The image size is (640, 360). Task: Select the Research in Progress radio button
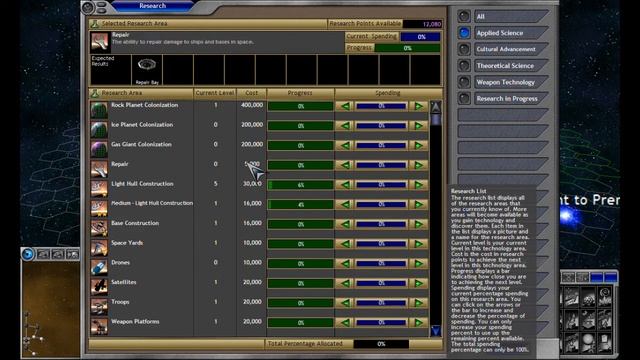tap(464, 98)
